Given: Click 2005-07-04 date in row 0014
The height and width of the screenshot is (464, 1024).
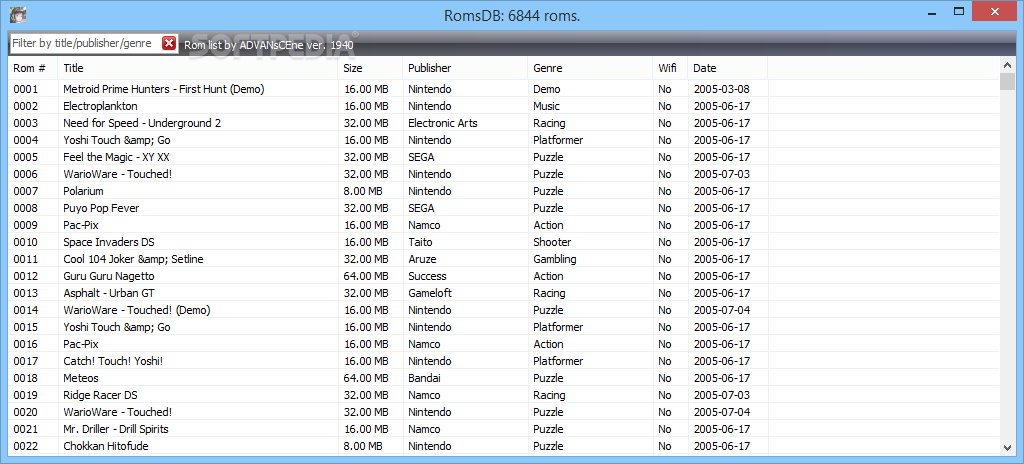Looking at the screenshot, I should click(x=721, y=310).
